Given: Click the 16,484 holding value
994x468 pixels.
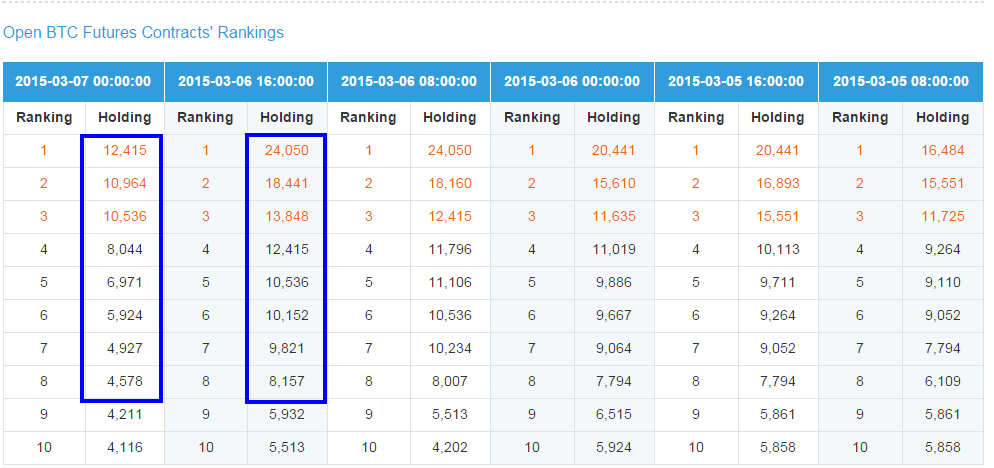Looking at the screenshot, I should click(x=943, y=150).
